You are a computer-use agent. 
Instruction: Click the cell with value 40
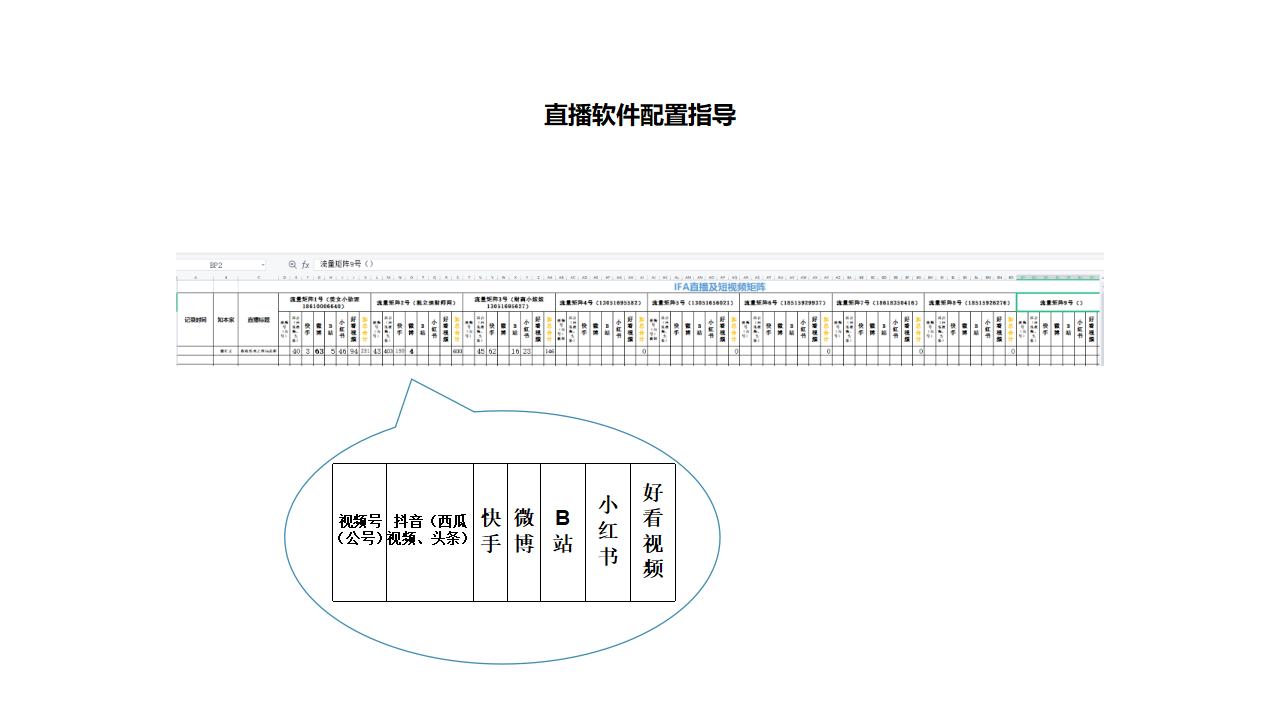[296, 352]
